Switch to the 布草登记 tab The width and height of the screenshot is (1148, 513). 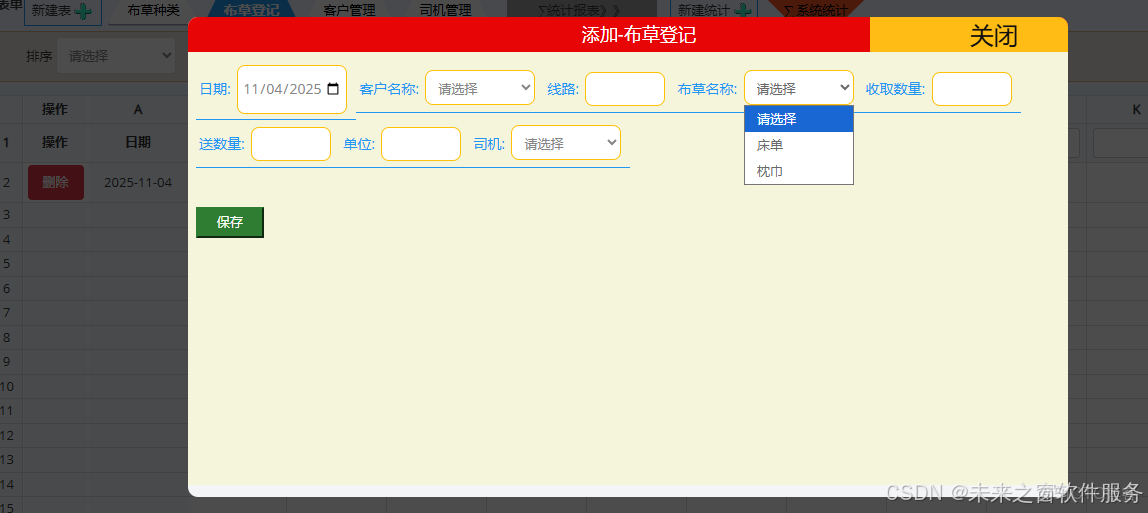point(251,11)
